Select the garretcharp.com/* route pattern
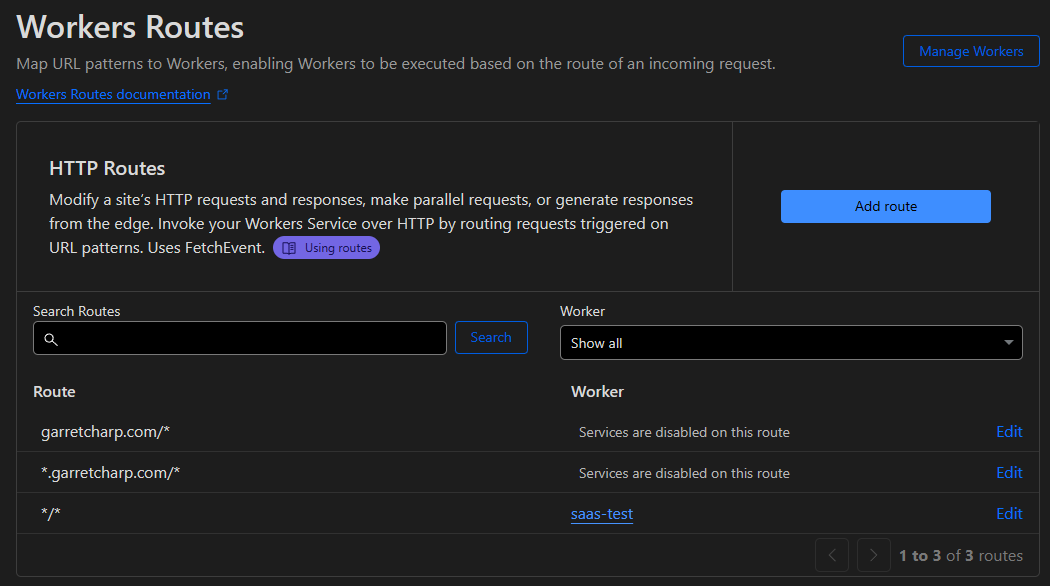This screenshot has height=586, width=1050. click(103, 432)
